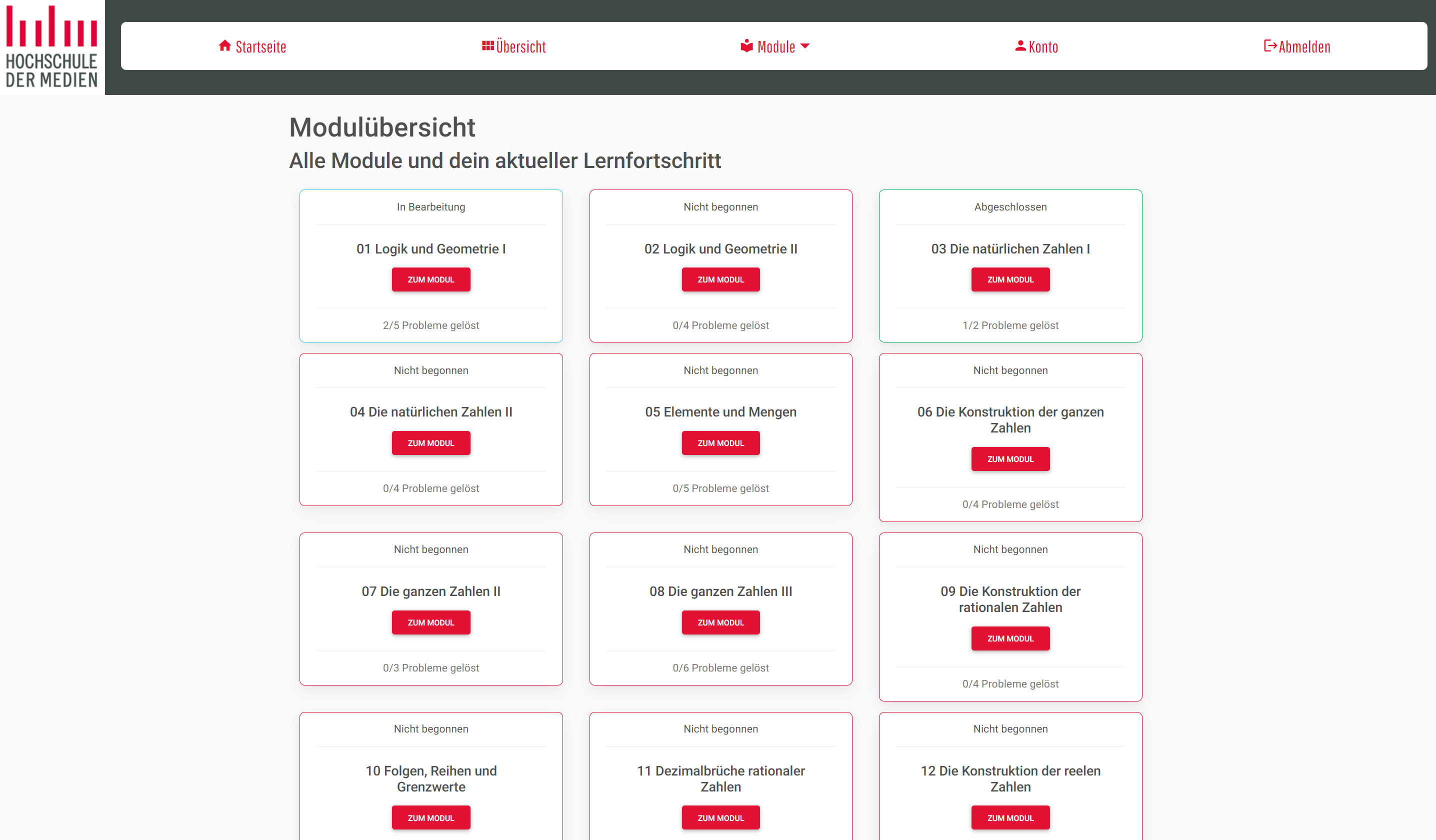
Task: Click the book reader icon beside Module
Action: (x=747, y=45)
